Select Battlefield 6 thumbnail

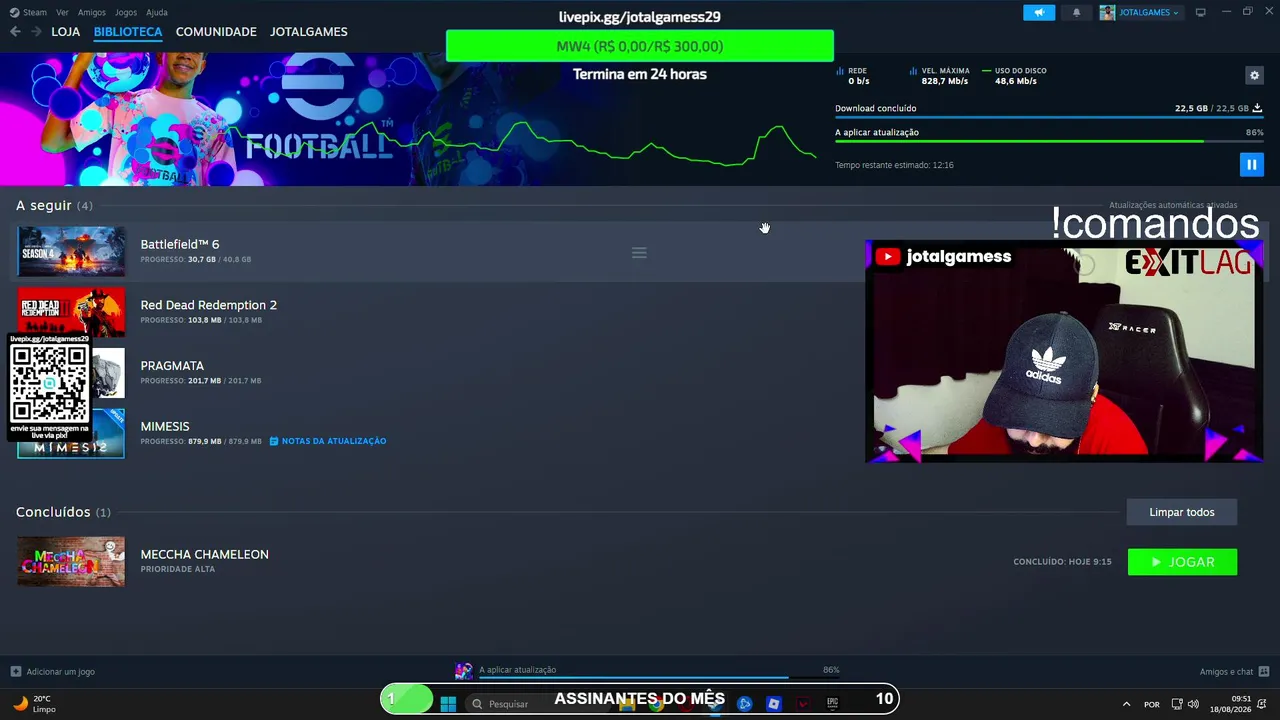click(x=71, y=251)
